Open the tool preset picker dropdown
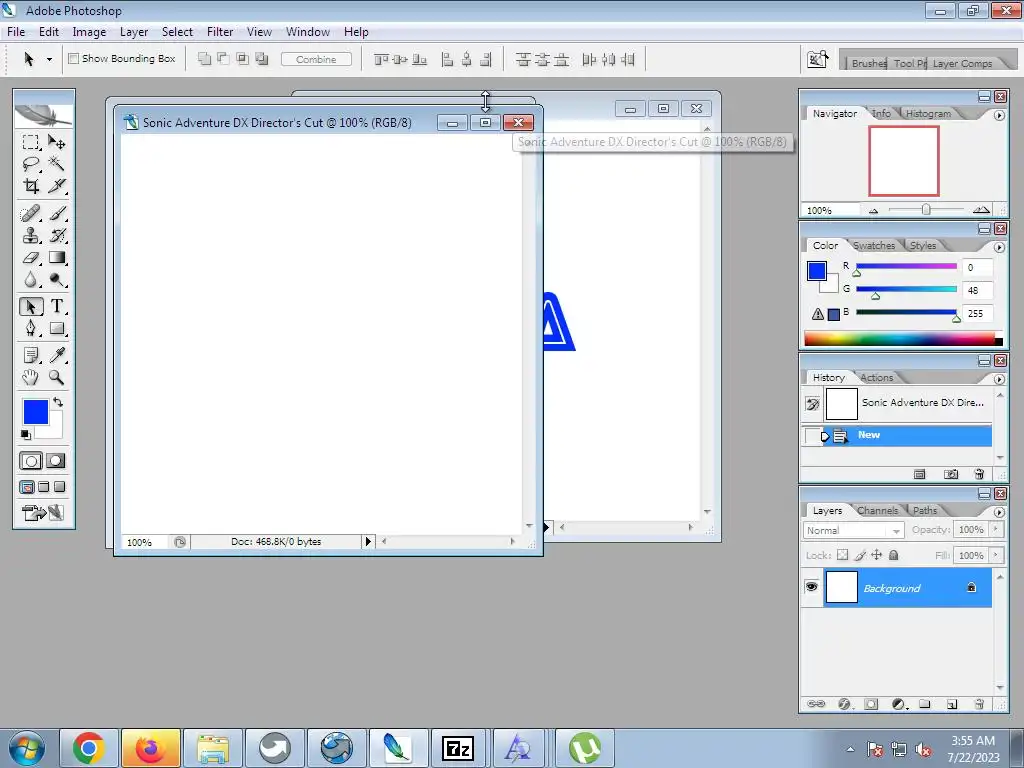The width and height of the screenshot is (1024, 768). click(x=49, y=59)
